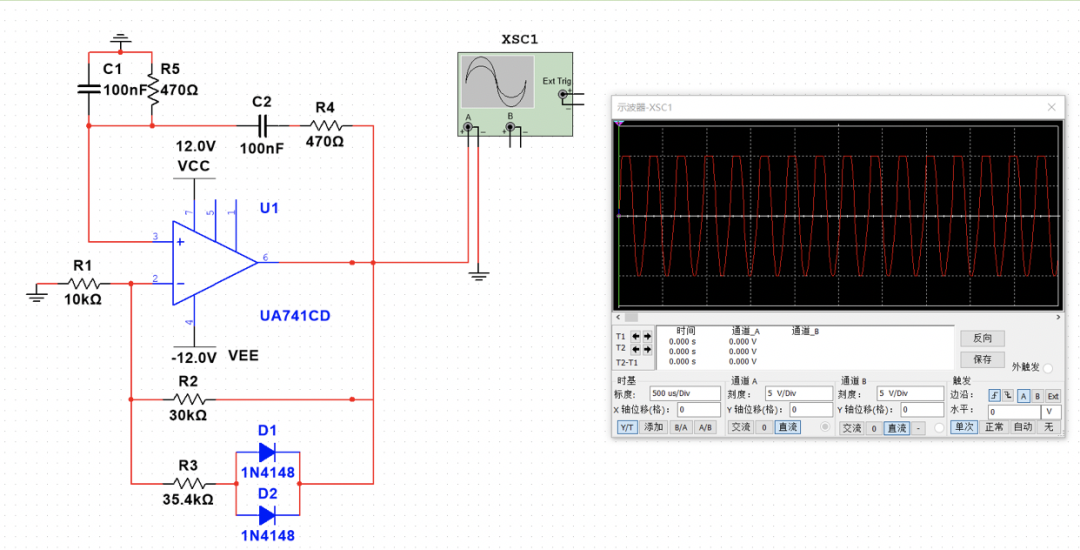Viewport: 1080px width, 550px height.
Task: Click the 反向 reverse button
Action: 981,338
